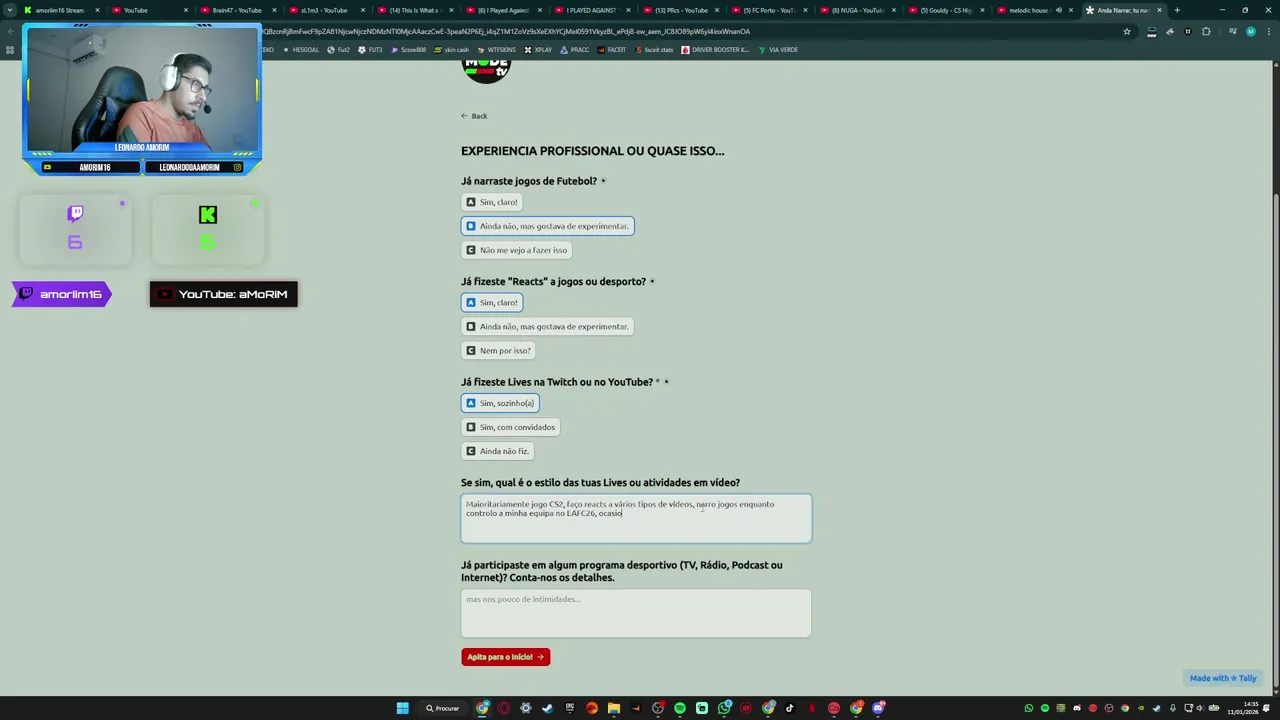Click the red 'Apita para o início!' button
The width and height of the screenshot is (1280, 720).
coord(505,657)
